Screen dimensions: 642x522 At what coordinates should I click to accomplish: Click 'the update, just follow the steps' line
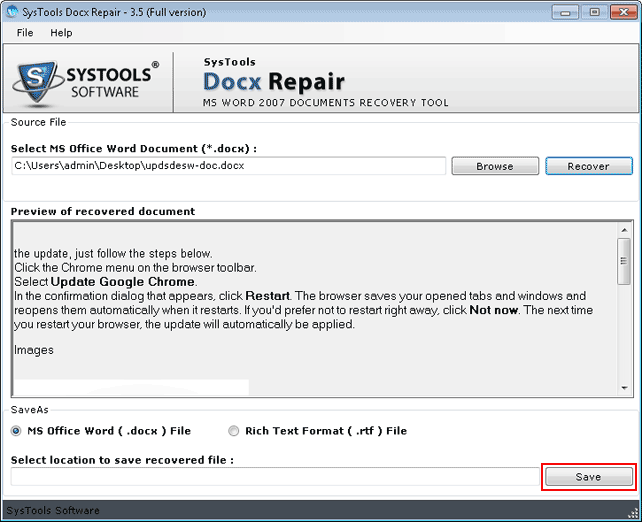point(113,253)
